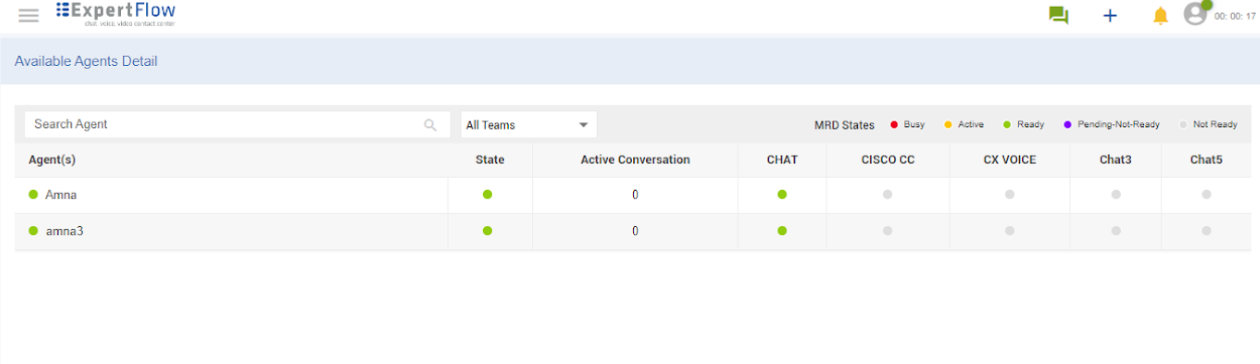1260x364 pixels.
Task: Click Amna's green State indicator dot
Action: 488,195
